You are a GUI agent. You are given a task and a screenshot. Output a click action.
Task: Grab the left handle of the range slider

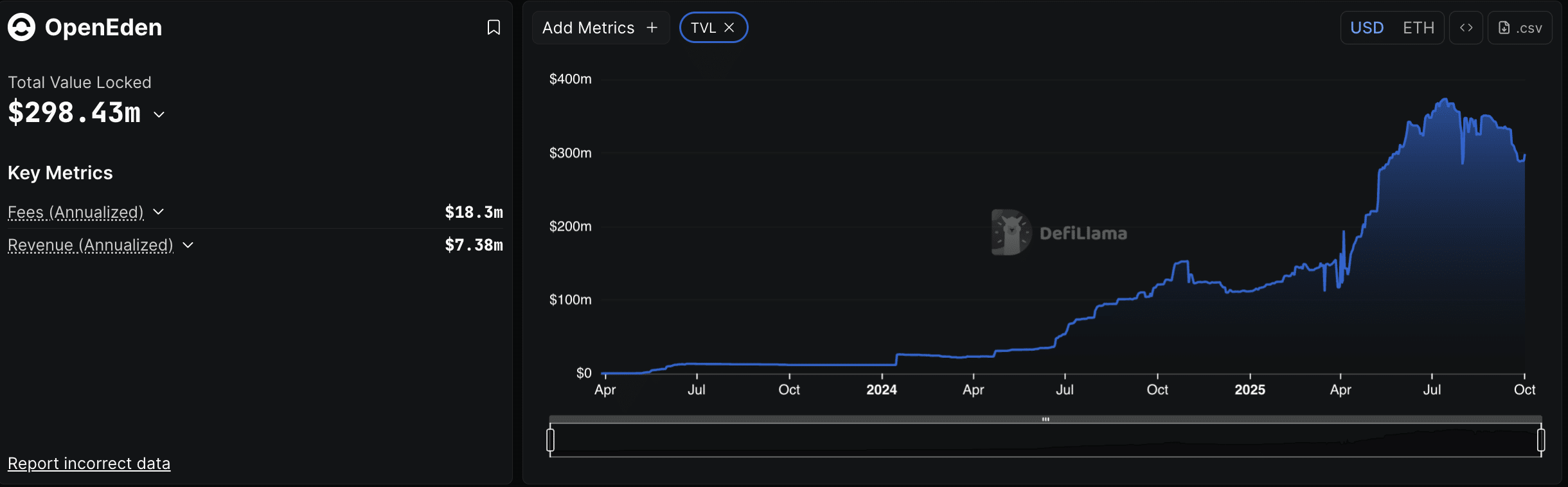tap(550, 440)
